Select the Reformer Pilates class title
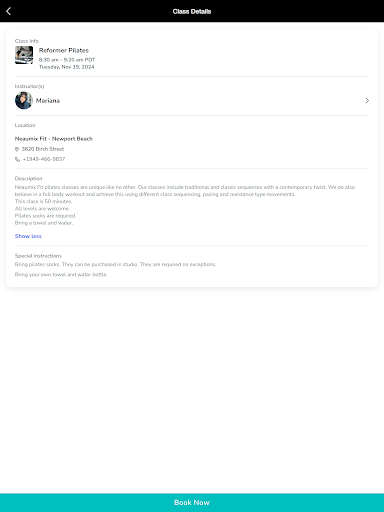384x512 pixels. (x=64, y=50)
